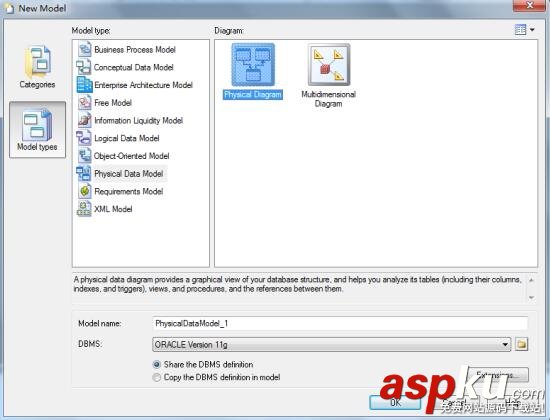The image size is (550, 420).
Task: Choose Requirements Model text
Action: (x=129, y=192)
